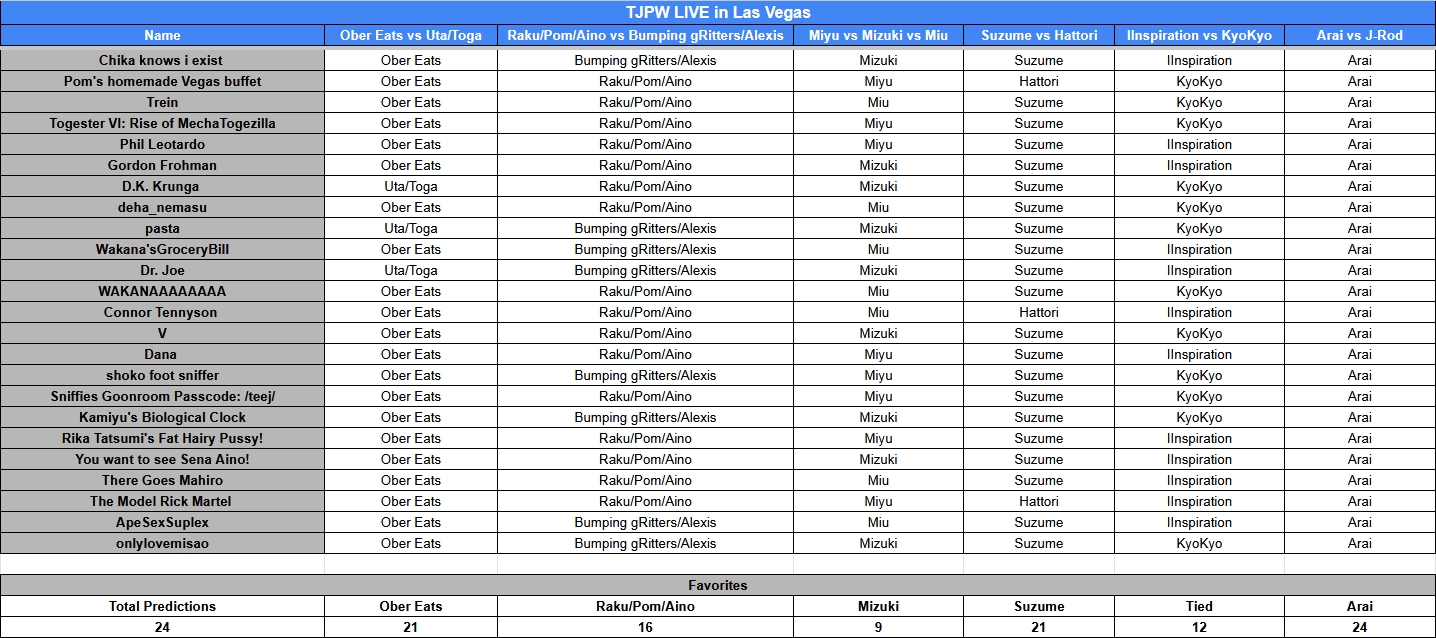Viewport: 1436px width, 638px height.
Task: Click 'Miu' pick in ApeSexSuplex row
Action: click(878, 522)
